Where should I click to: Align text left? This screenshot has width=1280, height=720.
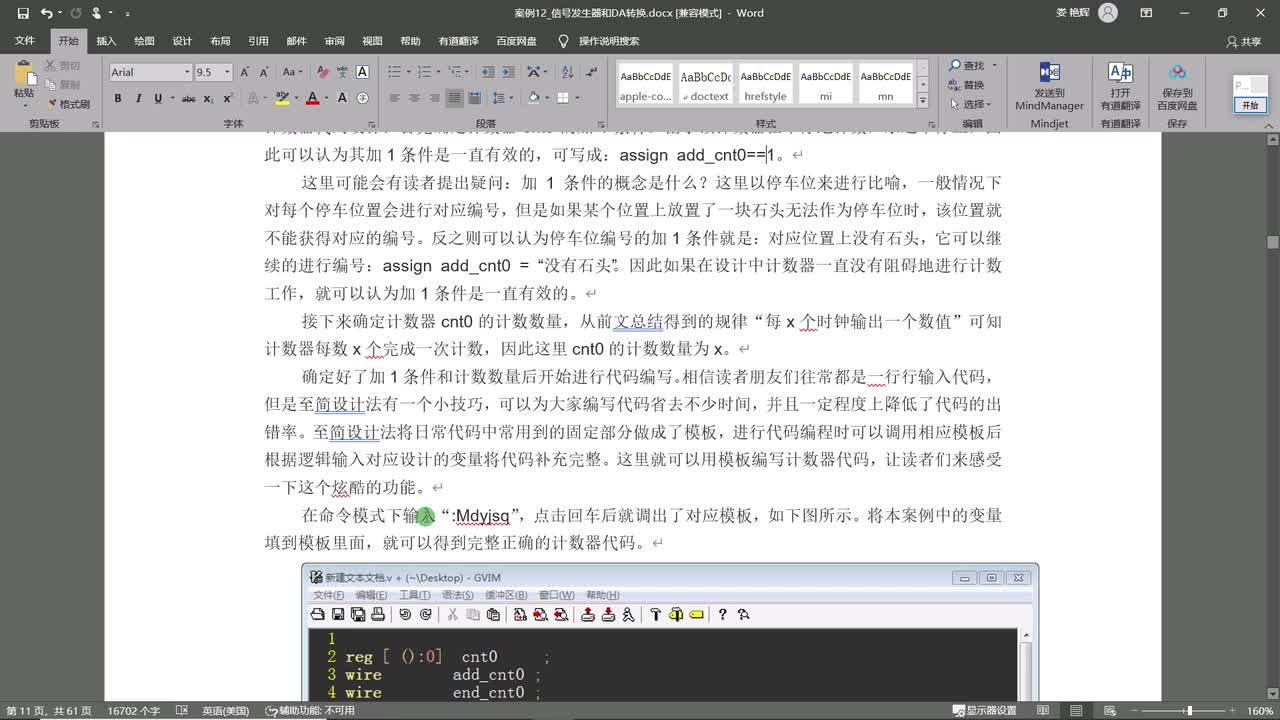click(394, 98)
